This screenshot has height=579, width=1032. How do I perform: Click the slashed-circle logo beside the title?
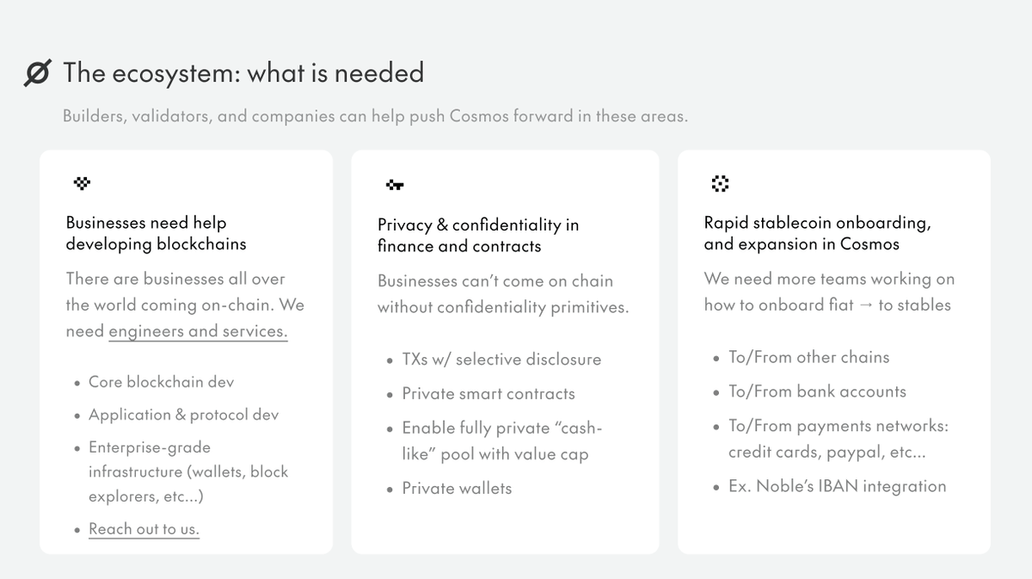point(37,73)
